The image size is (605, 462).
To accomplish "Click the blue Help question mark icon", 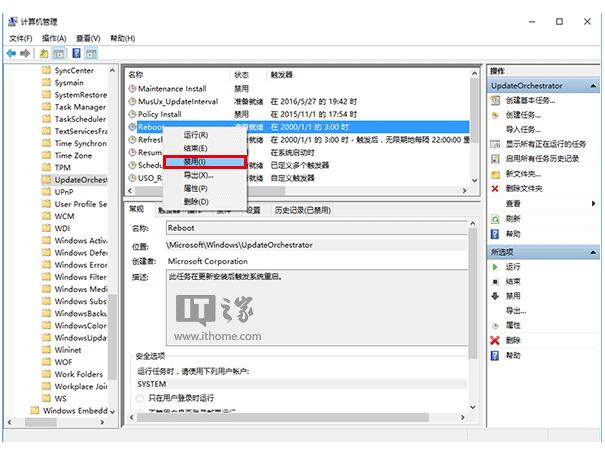I will (76, 52).
